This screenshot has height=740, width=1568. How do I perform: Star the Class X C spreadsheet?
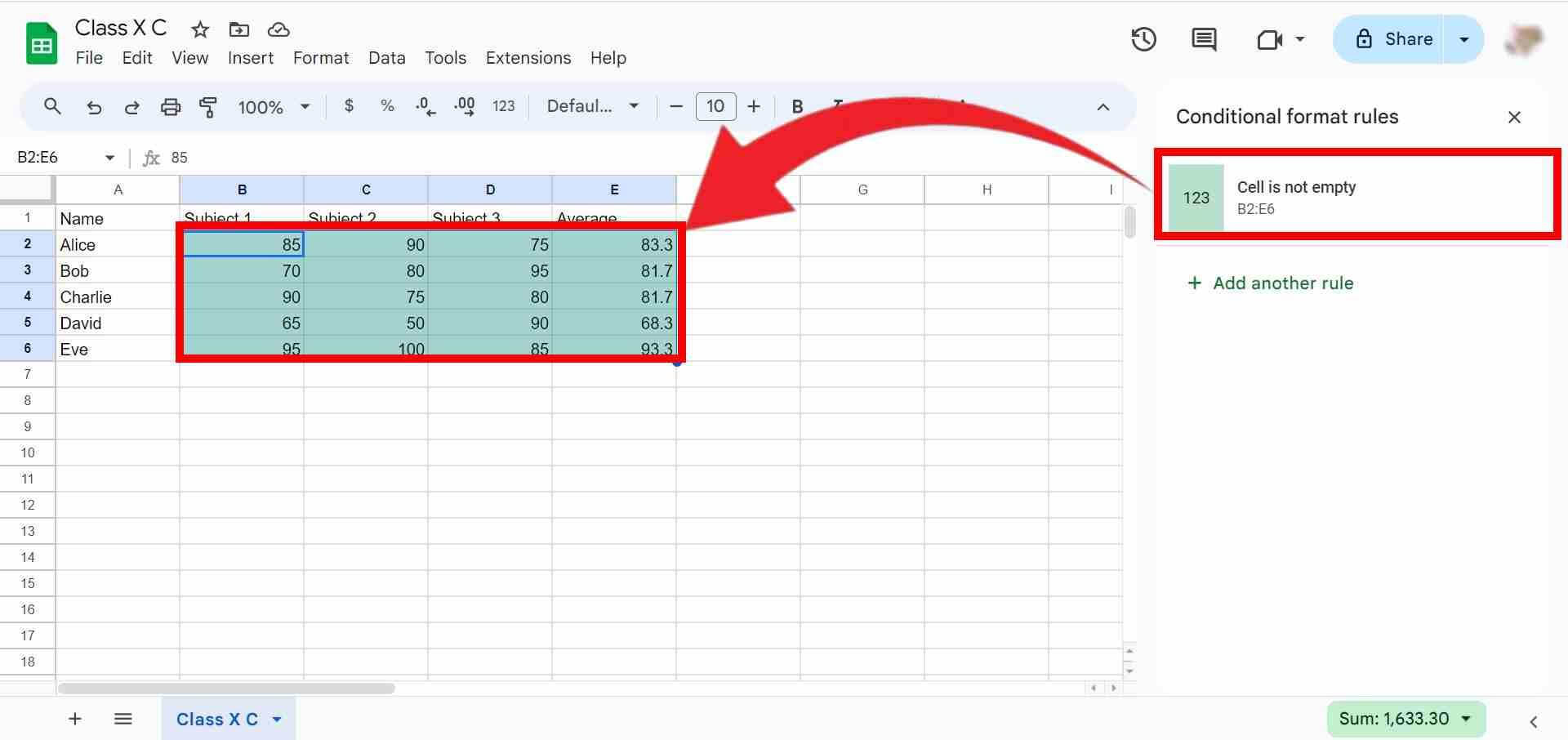point(198,29)
